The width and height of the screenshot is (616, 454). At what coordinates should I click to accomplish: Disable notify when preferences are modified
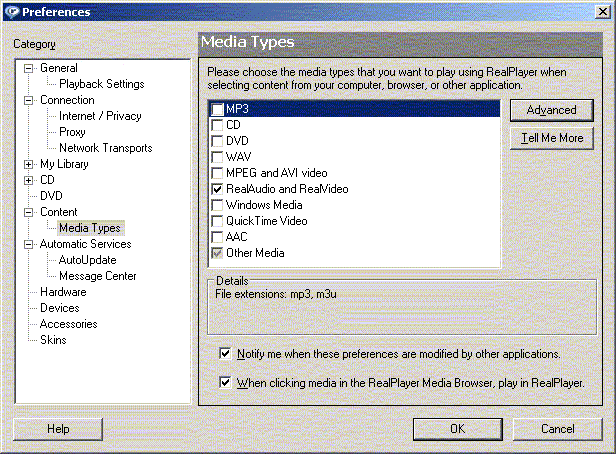[x=225, y=353]
